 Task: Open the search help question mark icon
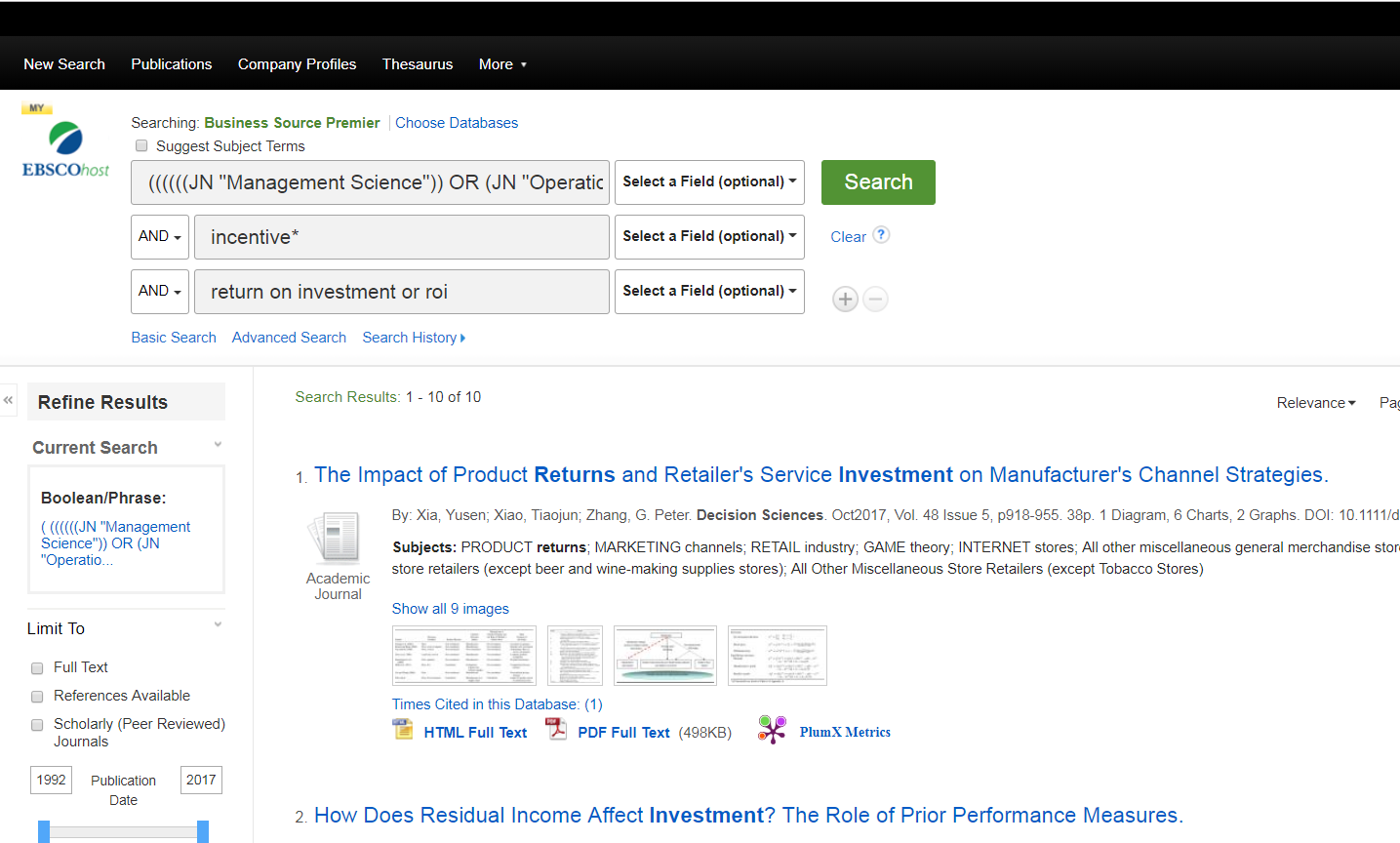point(881,235)
